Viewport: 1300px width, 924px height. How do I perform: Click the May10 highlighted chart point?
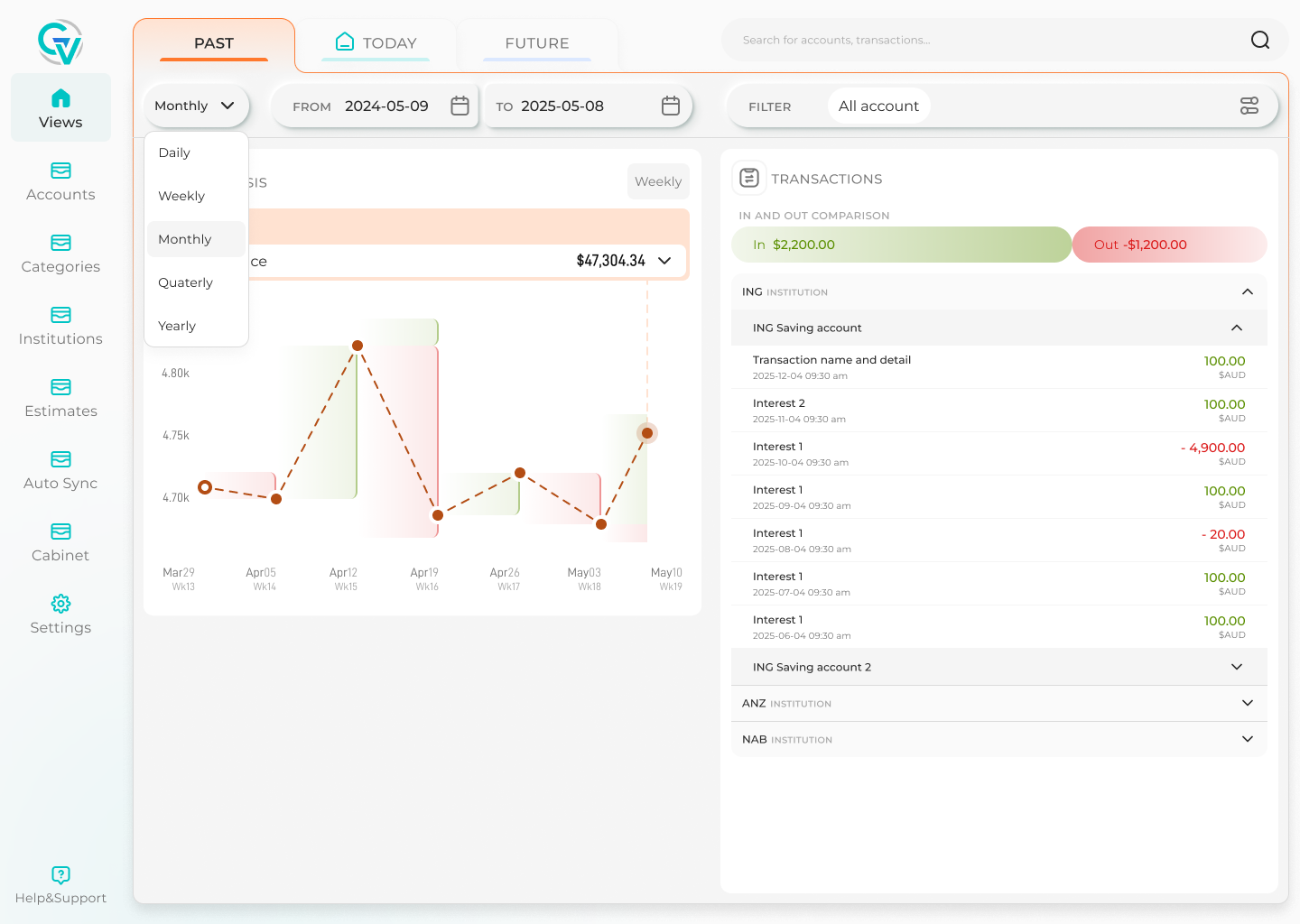click(x=647, y=433)
